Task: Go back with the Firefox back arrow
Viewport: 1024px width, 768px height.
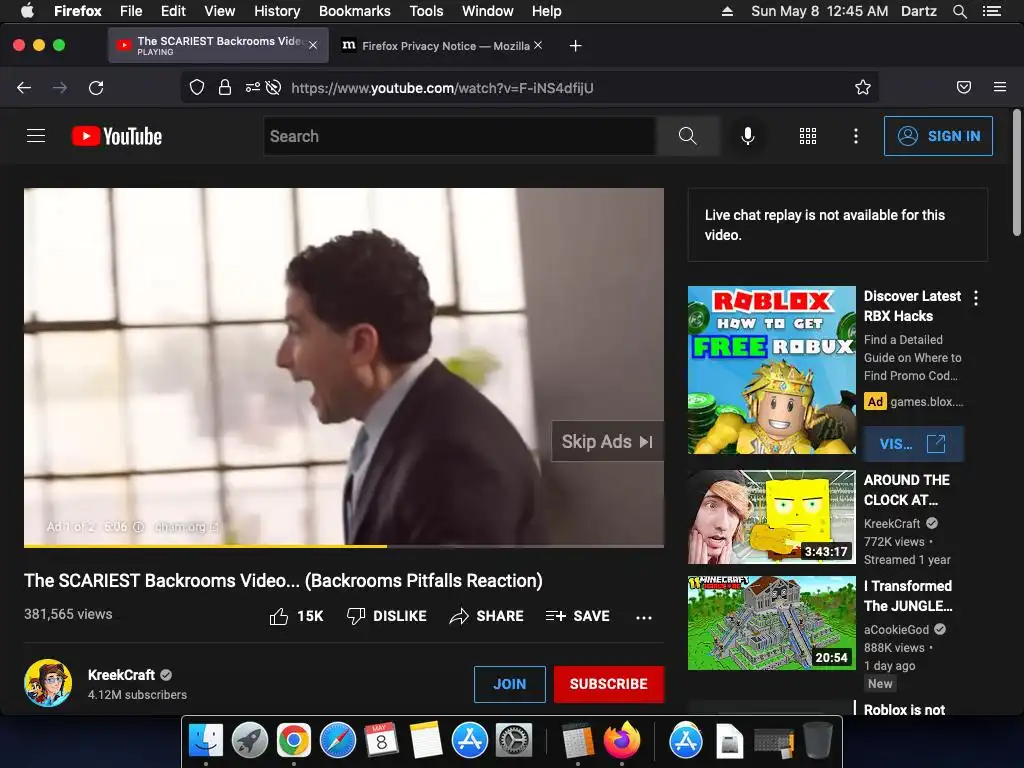Action: point(24,88)
